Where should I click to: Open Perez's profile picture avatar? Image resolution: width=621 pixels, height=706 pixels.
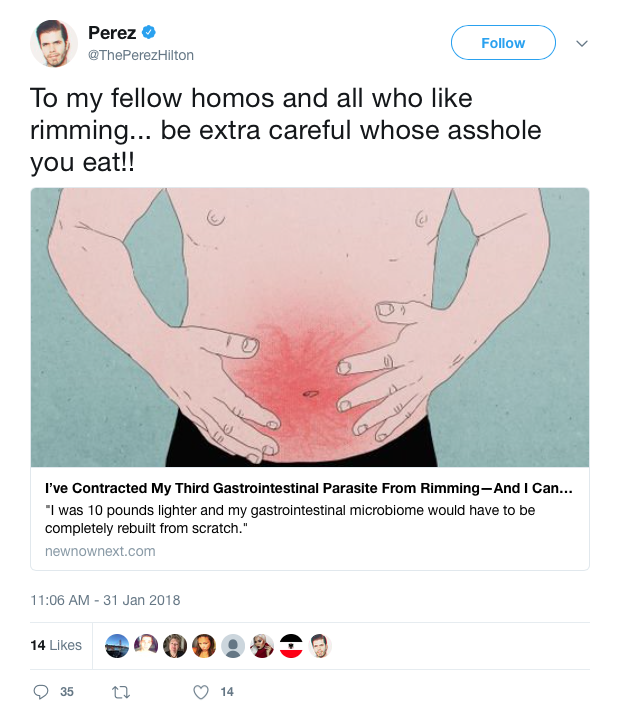pyautogui.click(x=54, y=44)
